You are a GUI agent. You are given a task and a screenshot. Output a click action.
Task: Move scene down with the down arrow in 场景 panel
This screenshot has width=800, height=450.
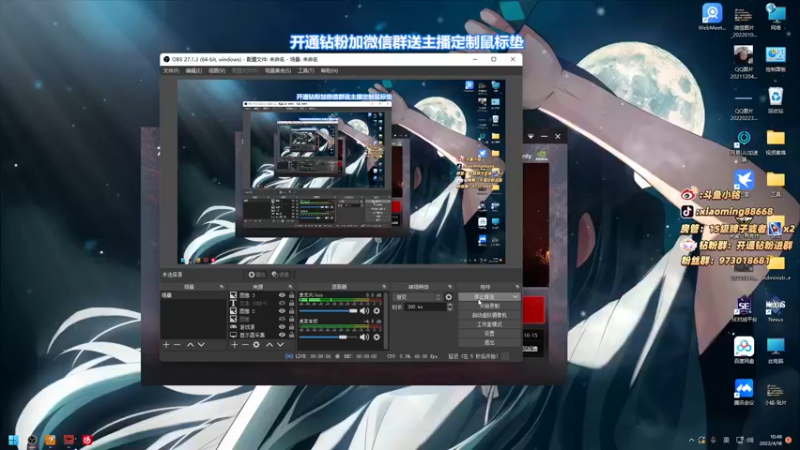tap(201, 345)
